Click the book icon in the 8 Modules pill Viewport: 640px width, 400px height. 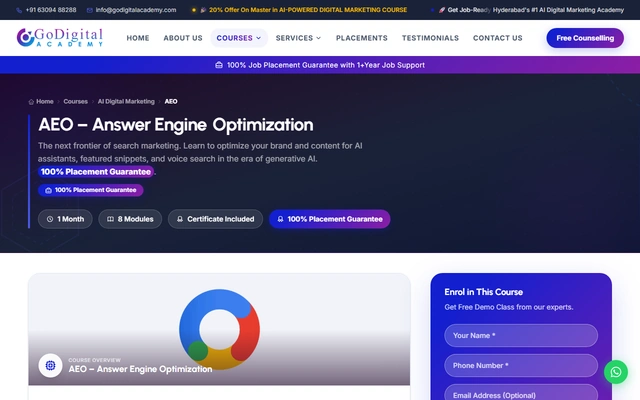[x=110, y=219]
